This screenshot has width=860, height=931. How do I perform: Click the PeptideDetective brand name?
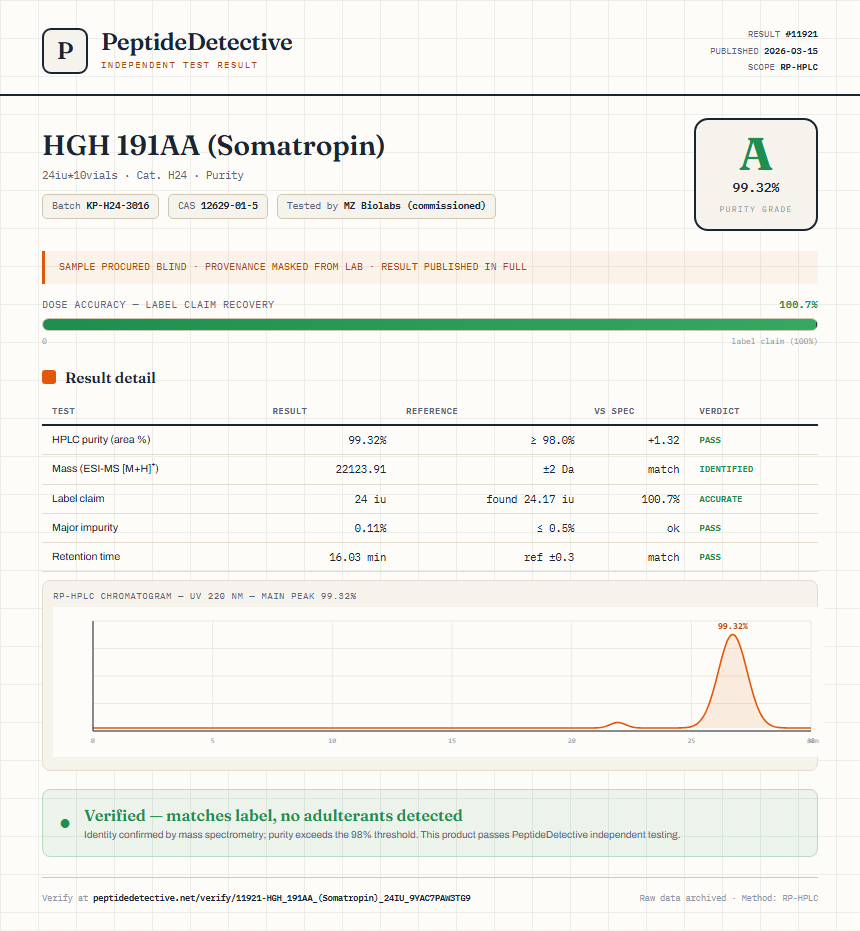[x=197, y=42]
